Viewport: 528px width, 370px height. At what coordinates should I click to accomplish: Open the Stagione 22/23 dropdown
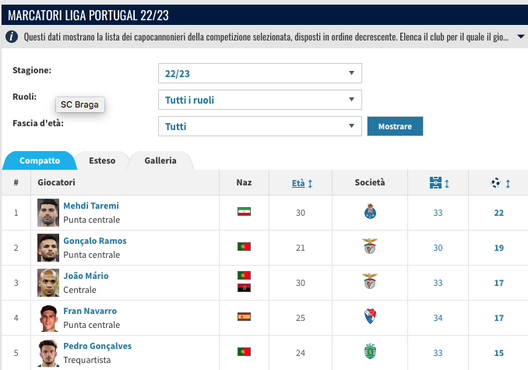pyautogui.click(x=260, y=73)
